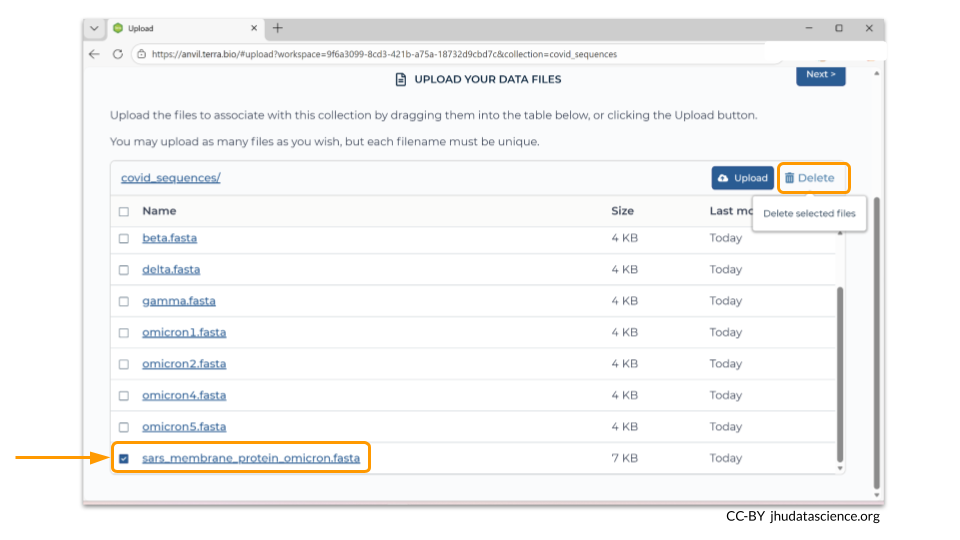Check the delta.fasta checkbox
The width and height of the screenshot is (960, 540).
[x=124, y=270]
